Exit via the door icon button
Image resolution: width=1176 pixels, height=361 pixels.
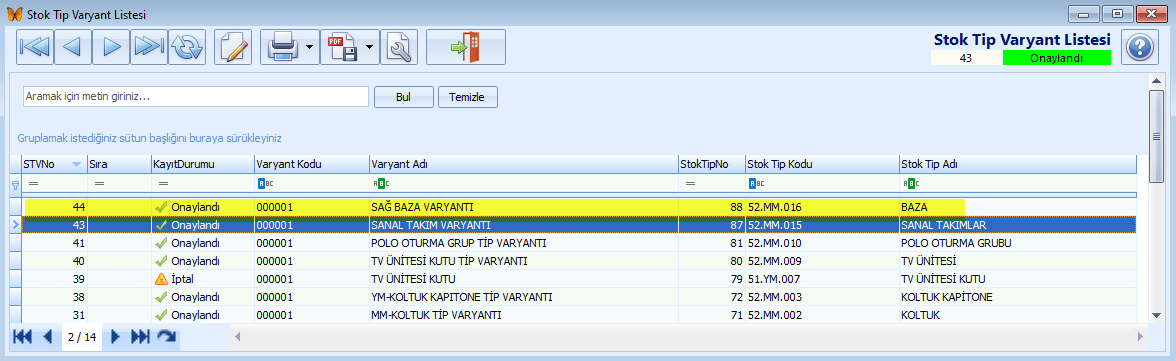466,47
